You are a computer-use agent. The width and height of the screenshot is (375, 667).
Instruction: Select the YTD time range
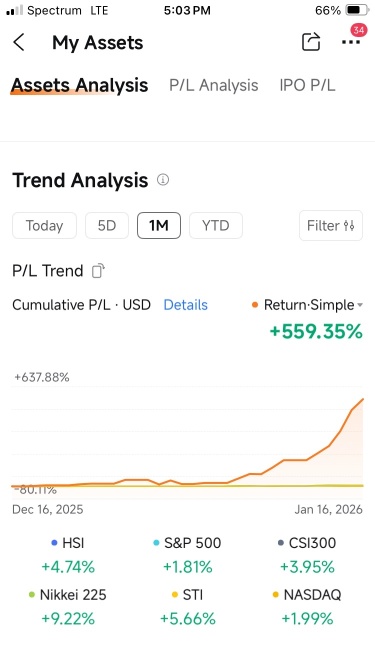click(216, 225)
